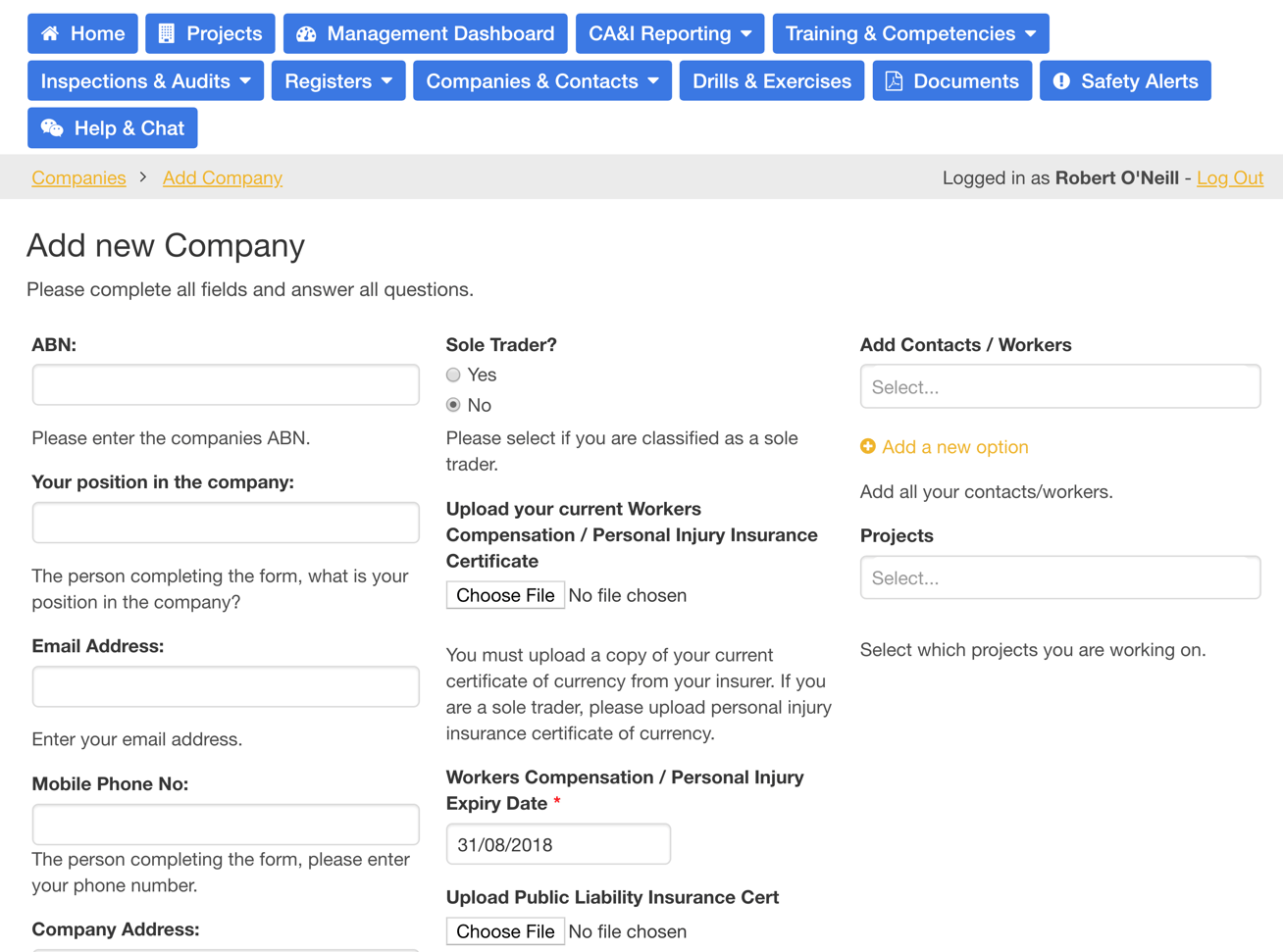Click the Workers Compensation expiry date field
The image size is (1283, 952).
[557, 843]
